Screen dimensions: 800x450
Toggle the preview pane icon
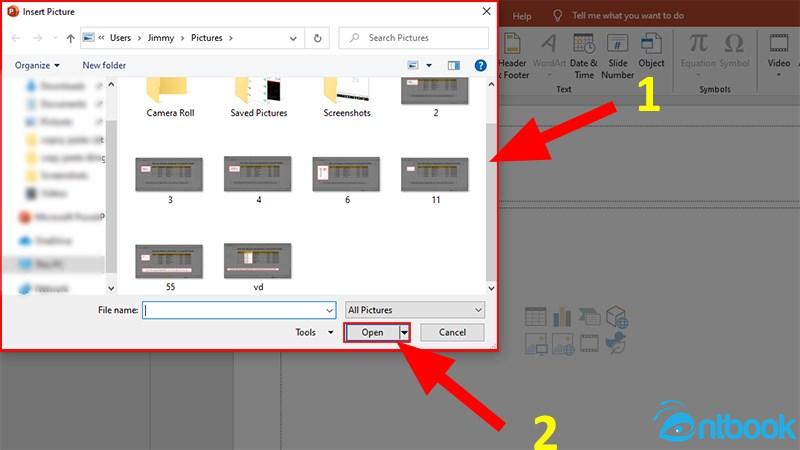coord(453,65)
